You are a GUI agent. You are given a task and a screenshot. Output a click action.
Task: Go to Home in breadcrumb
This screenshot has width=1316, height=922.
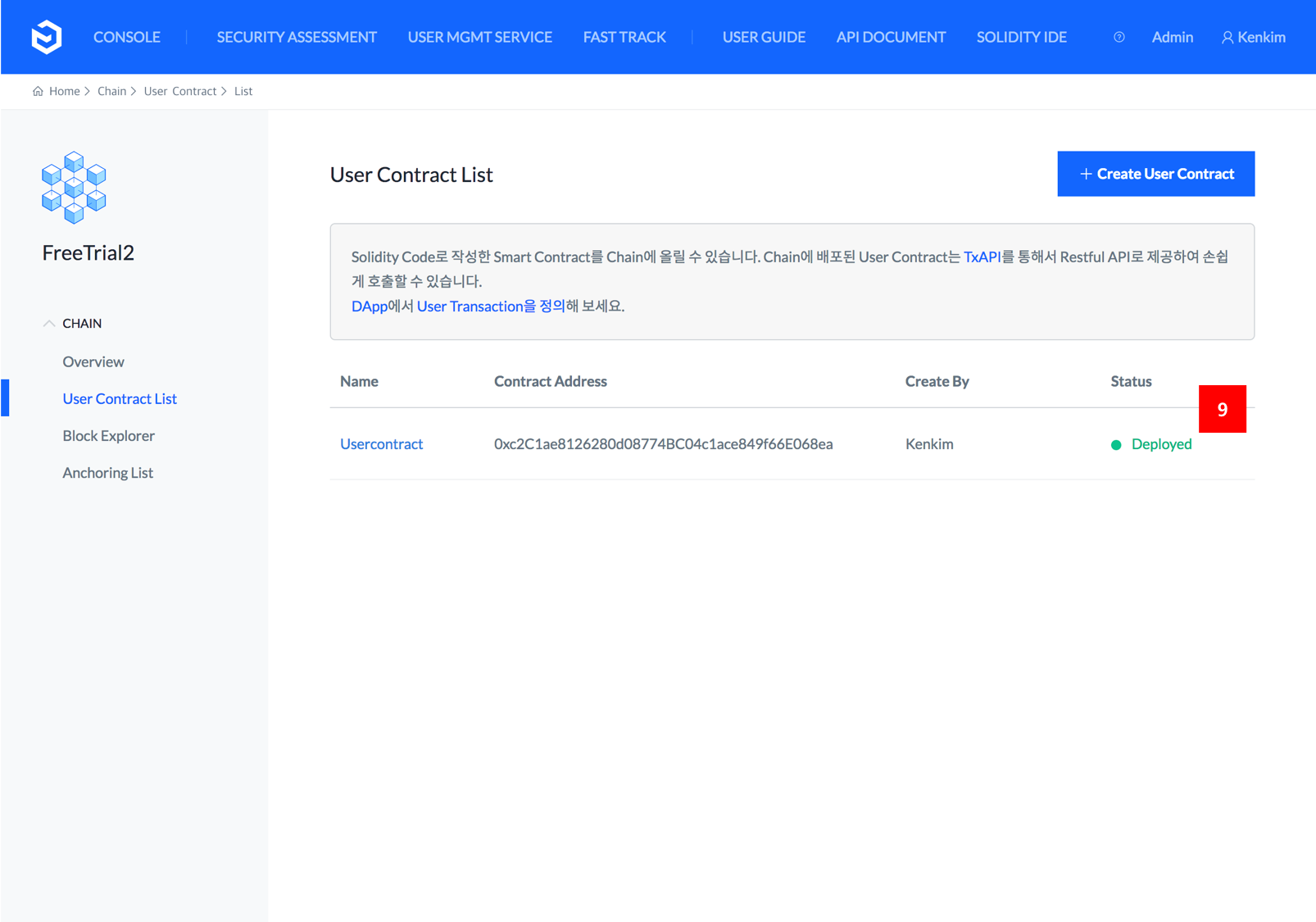coord(64,91)
